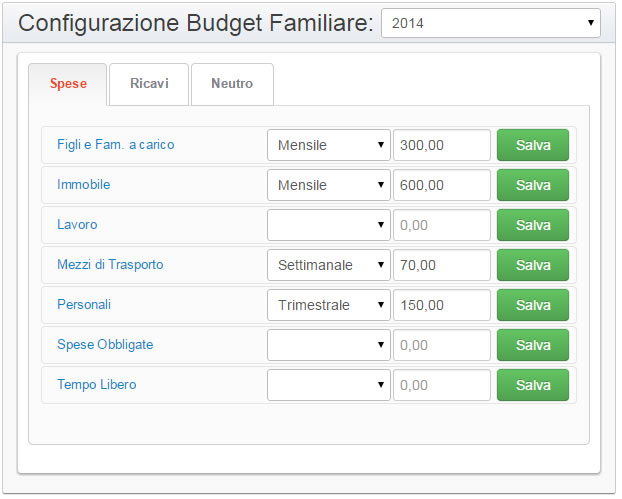Click the 70,00 amount field
622x499 pixels.
[442, 265]
